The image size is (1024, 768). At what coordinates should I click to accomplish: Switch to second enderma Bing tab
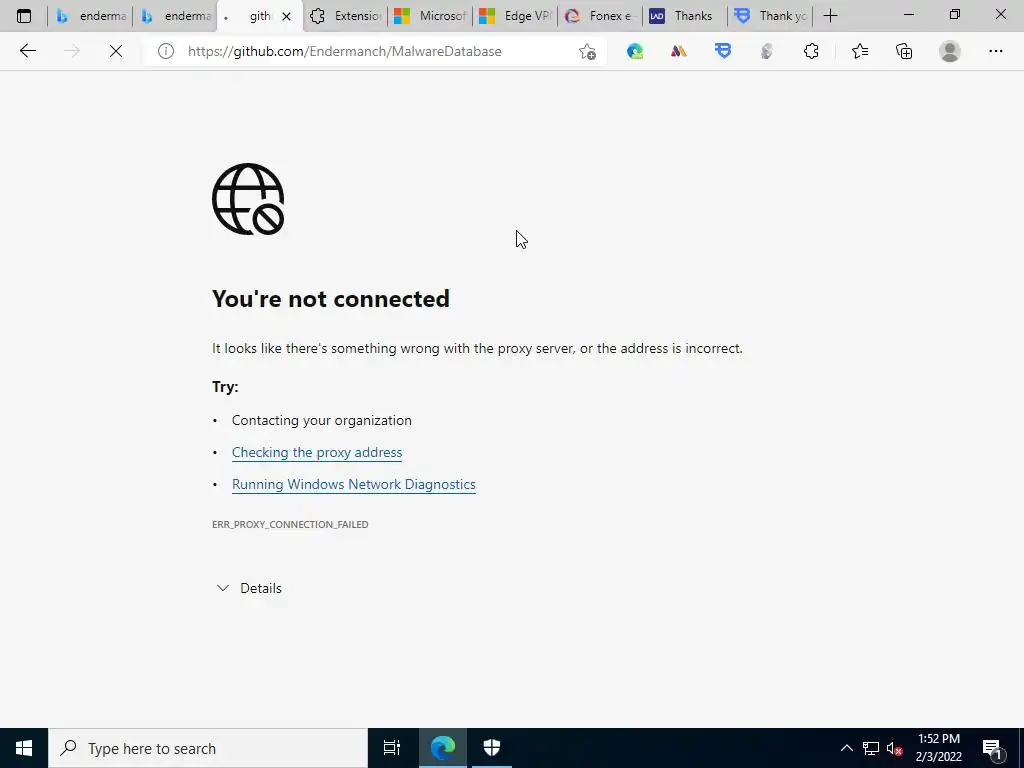tap(175, 16)
